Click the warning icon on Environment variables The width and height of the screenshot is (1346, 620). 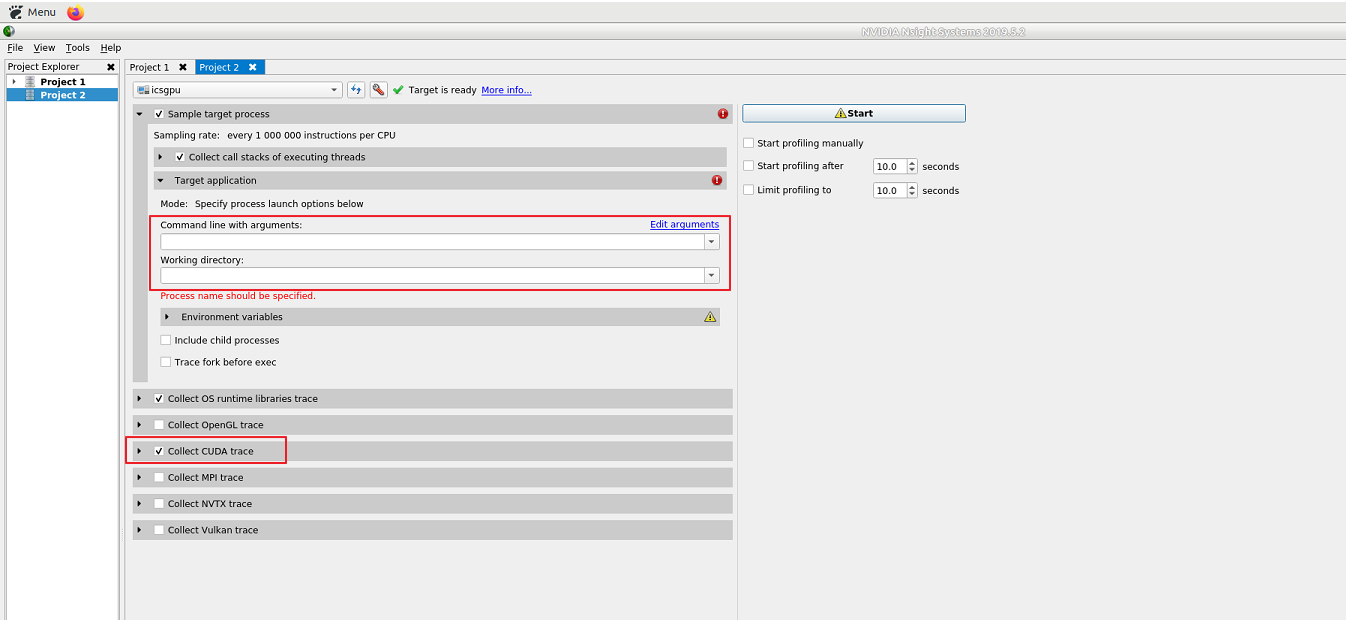[x=710, y=317]
